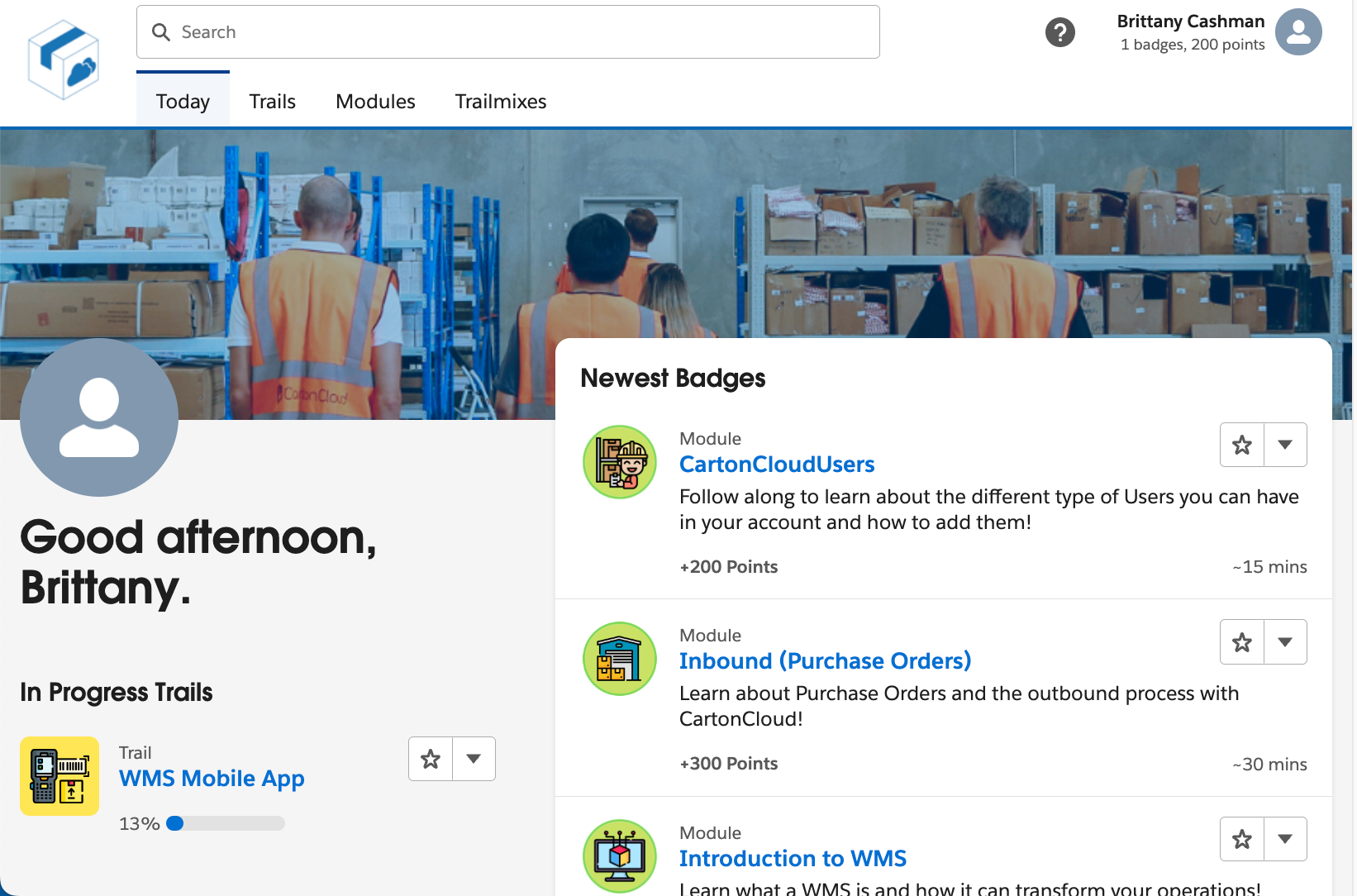Viewport: 1357px width, 896px height.
Task: Expand the dropdown next to CartonCloudUsers module
Action: pyautogui.click(x=1285, y=444)
